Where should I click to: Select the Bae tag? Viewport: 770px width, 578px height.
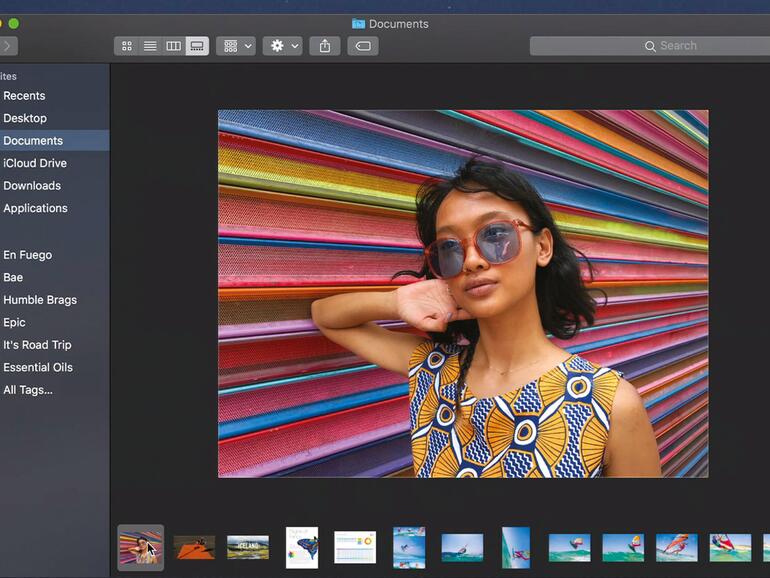pyautogui.click(x=55, y=277)
